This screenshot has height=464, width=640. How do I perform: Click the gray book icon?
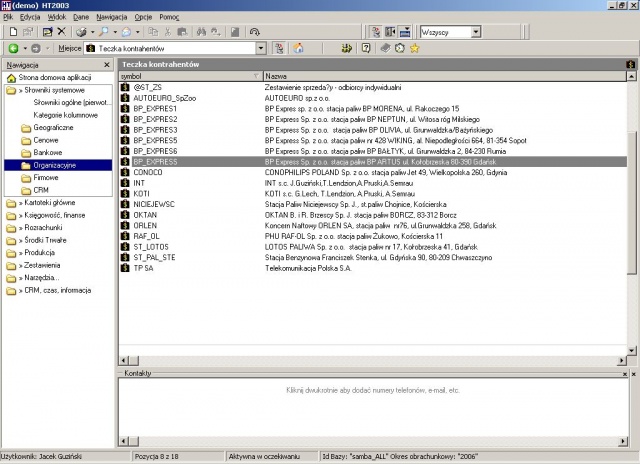tap(385, 49)
